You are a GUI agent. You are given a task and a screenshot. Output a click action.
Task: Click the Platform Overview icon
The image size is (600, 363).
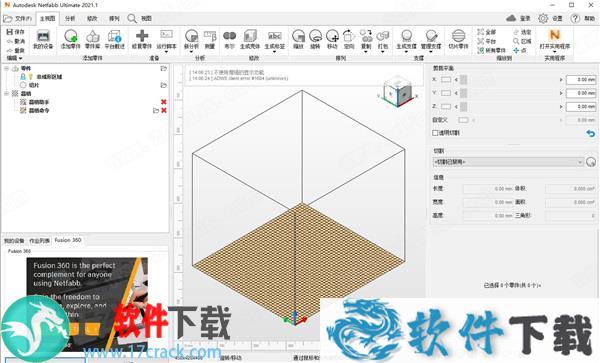[x=114, y=36]
